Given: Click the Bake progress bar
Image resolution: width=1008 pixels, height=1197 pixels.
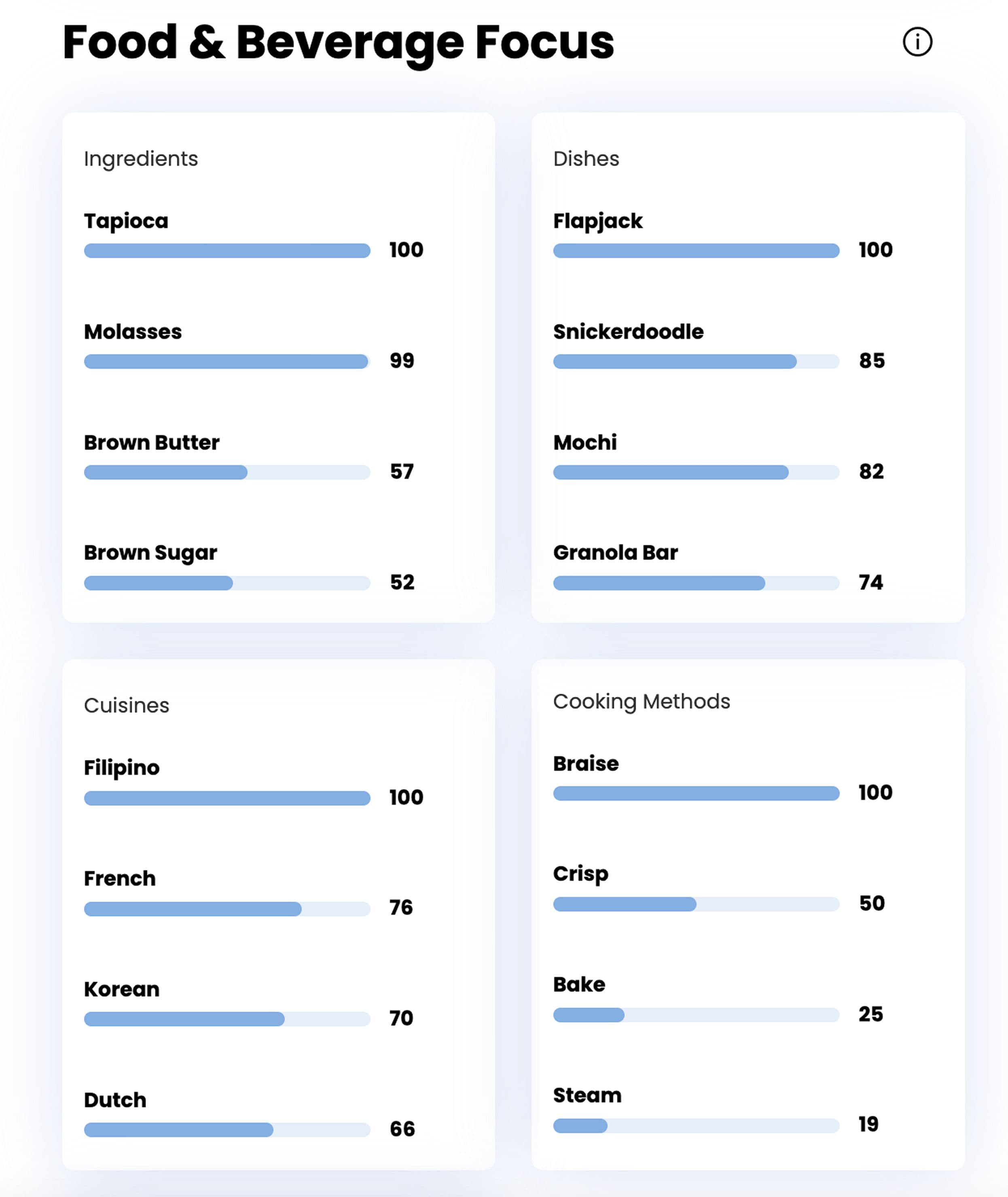Looking at the screenshot, I should click(696, 1015).
